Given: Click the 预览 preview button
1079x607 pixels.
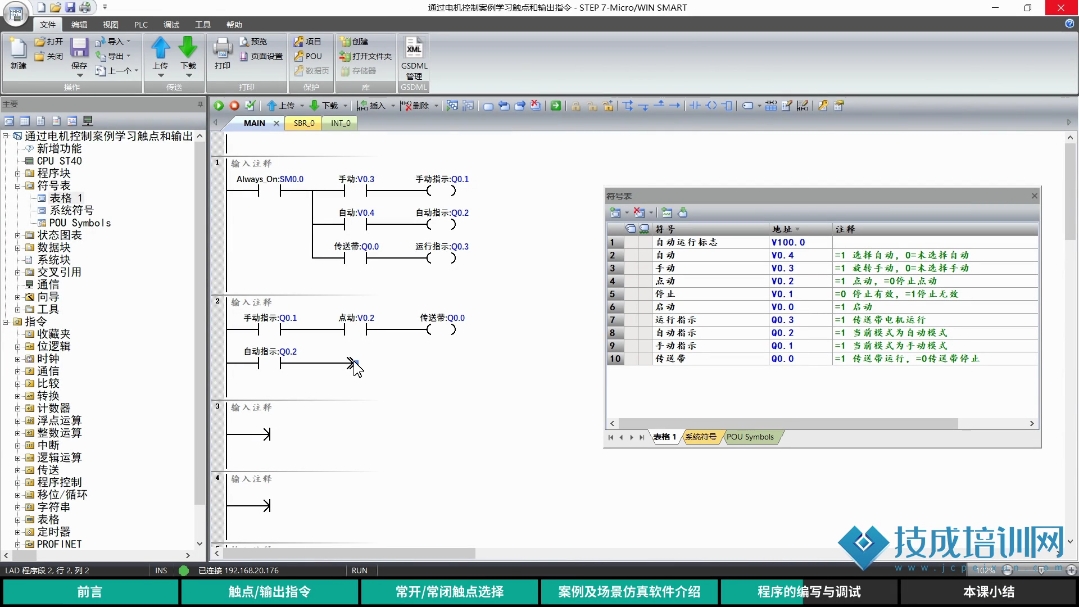Looking at the screenshot, I should click(253, 41).
